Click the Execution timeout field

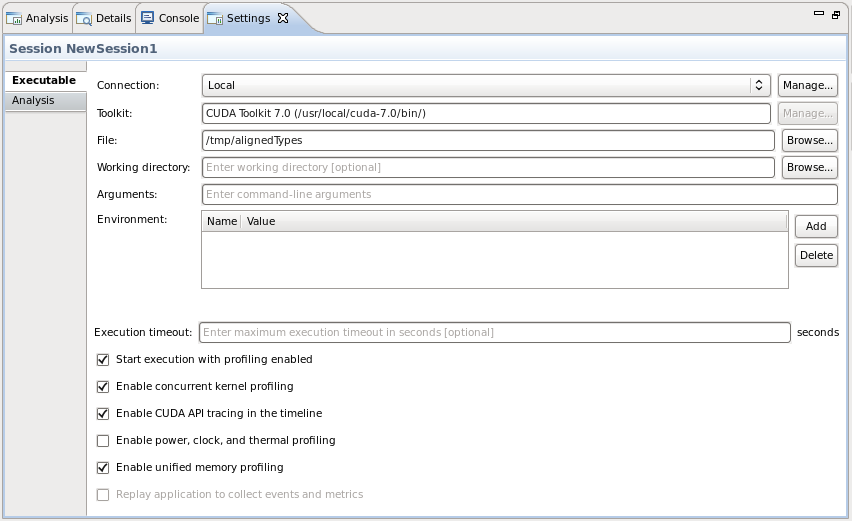[494, 332]
